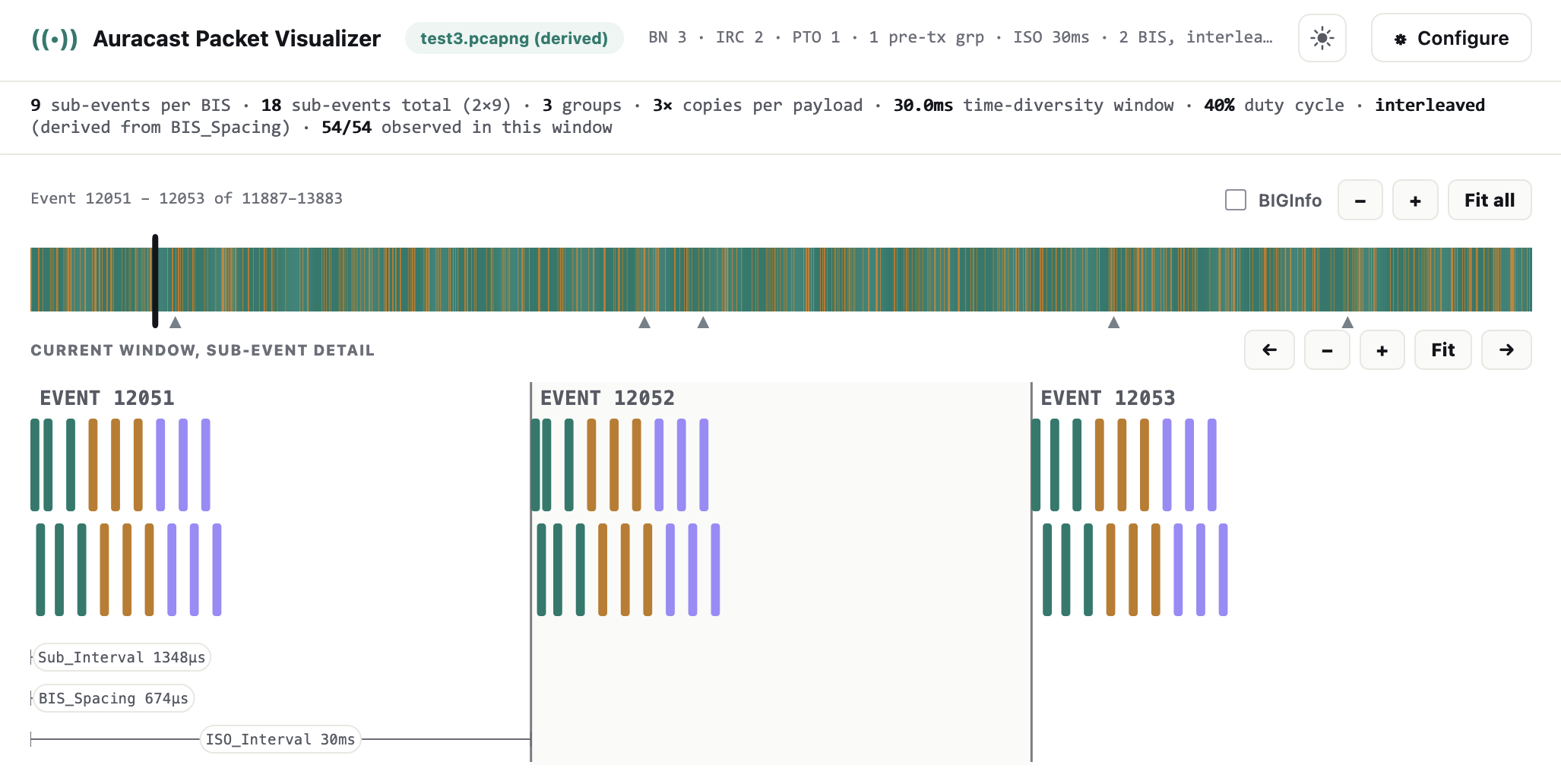
Task: Click the ISO 30ms parameter in header summary
Action: coord(1051,37)
